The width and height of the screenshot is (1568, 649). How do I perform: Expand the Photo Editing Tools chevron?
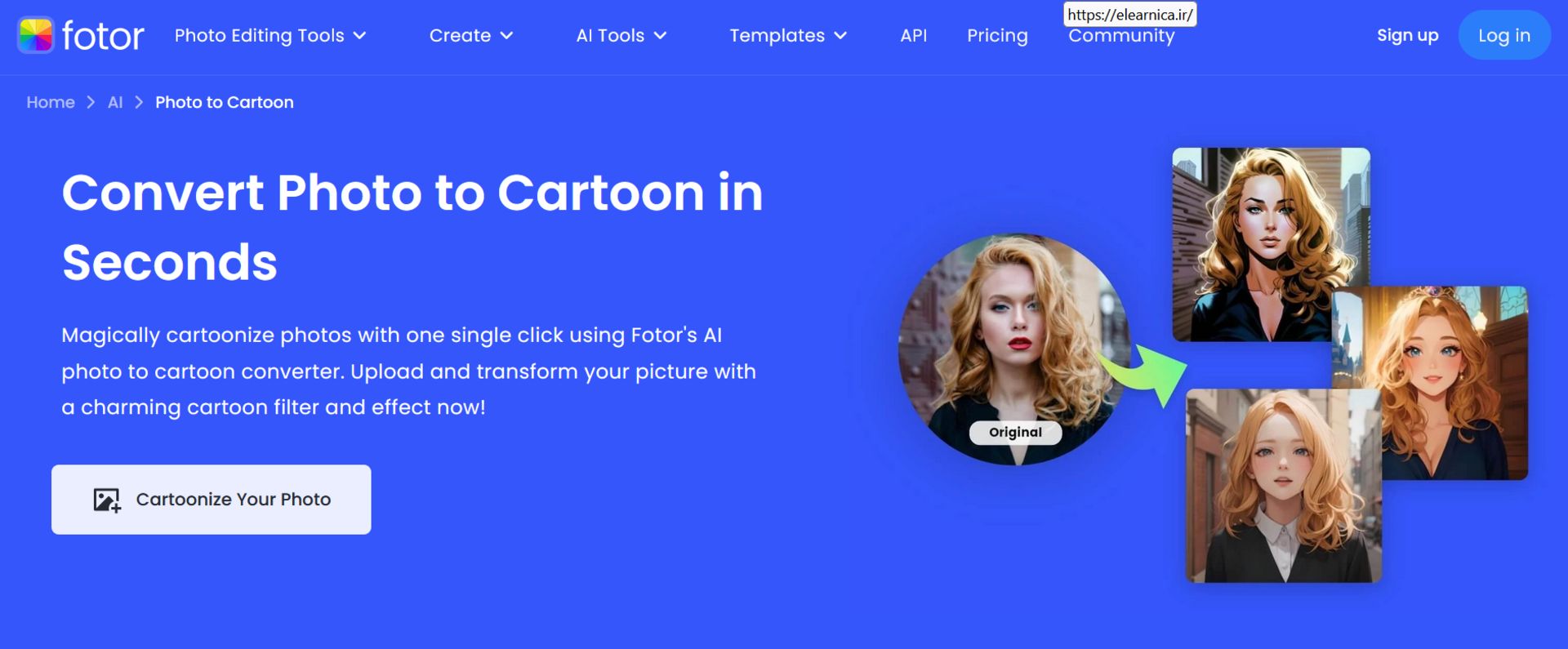click(359, 36)
